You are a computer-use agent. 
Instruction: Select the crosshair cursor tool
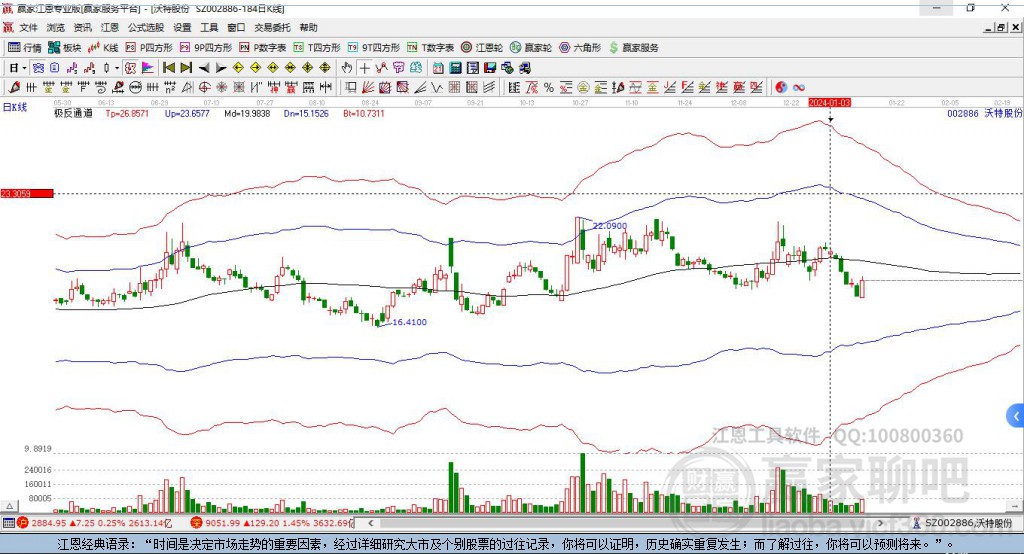coord(364,68)
